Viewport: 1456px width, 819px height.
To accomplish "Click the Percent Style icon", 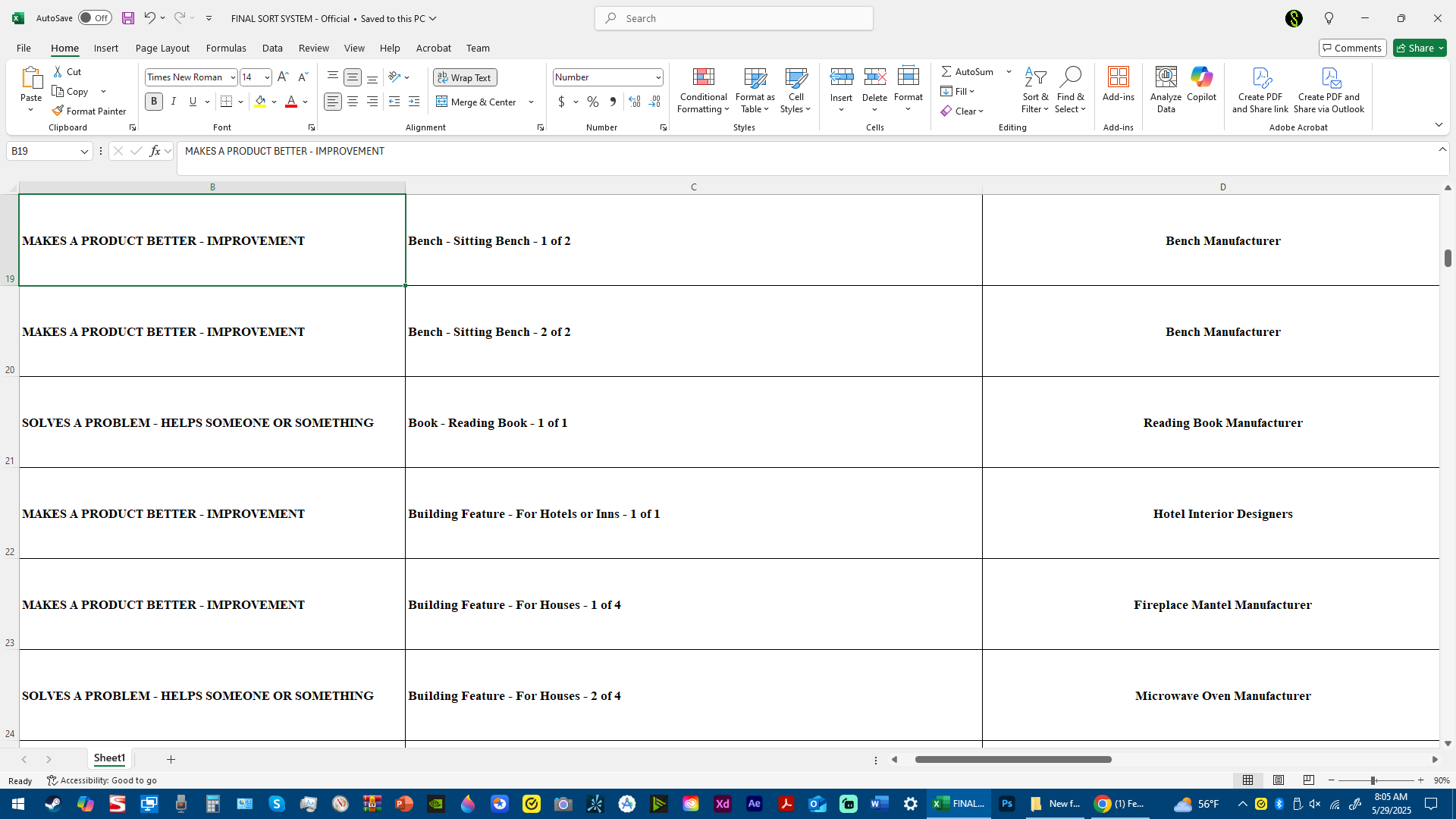I will 592,102.
